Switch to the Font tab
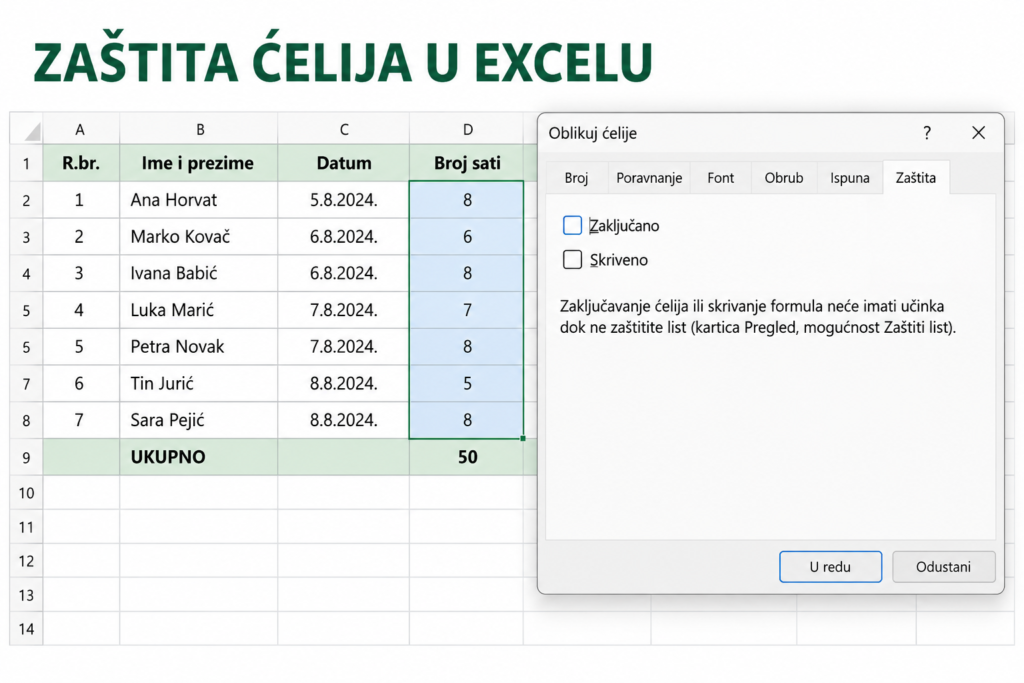The width and height of the screenshot is (1024, 683). tap(720, 178)
